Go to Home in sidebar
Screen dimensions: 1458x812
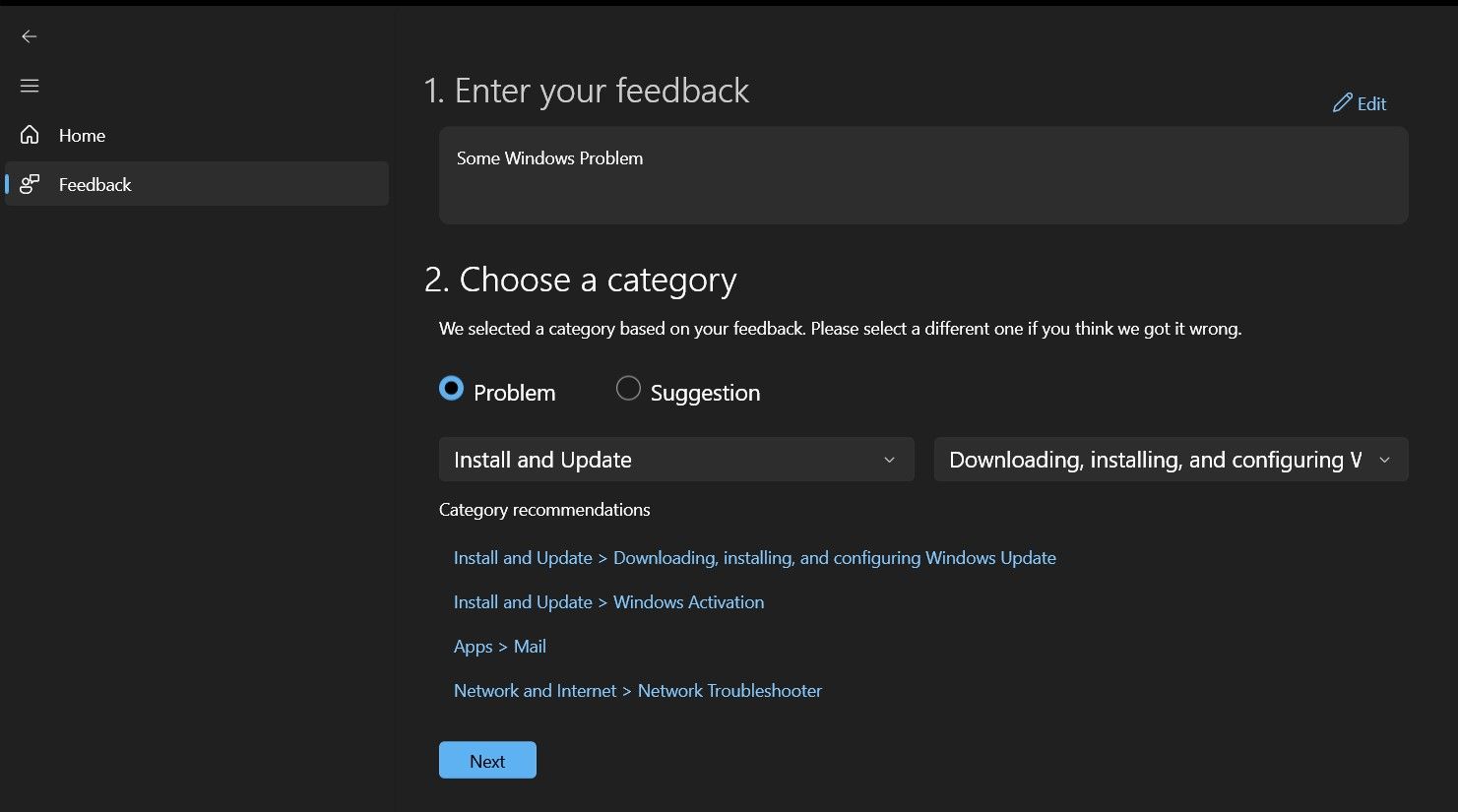coord(82,136)
